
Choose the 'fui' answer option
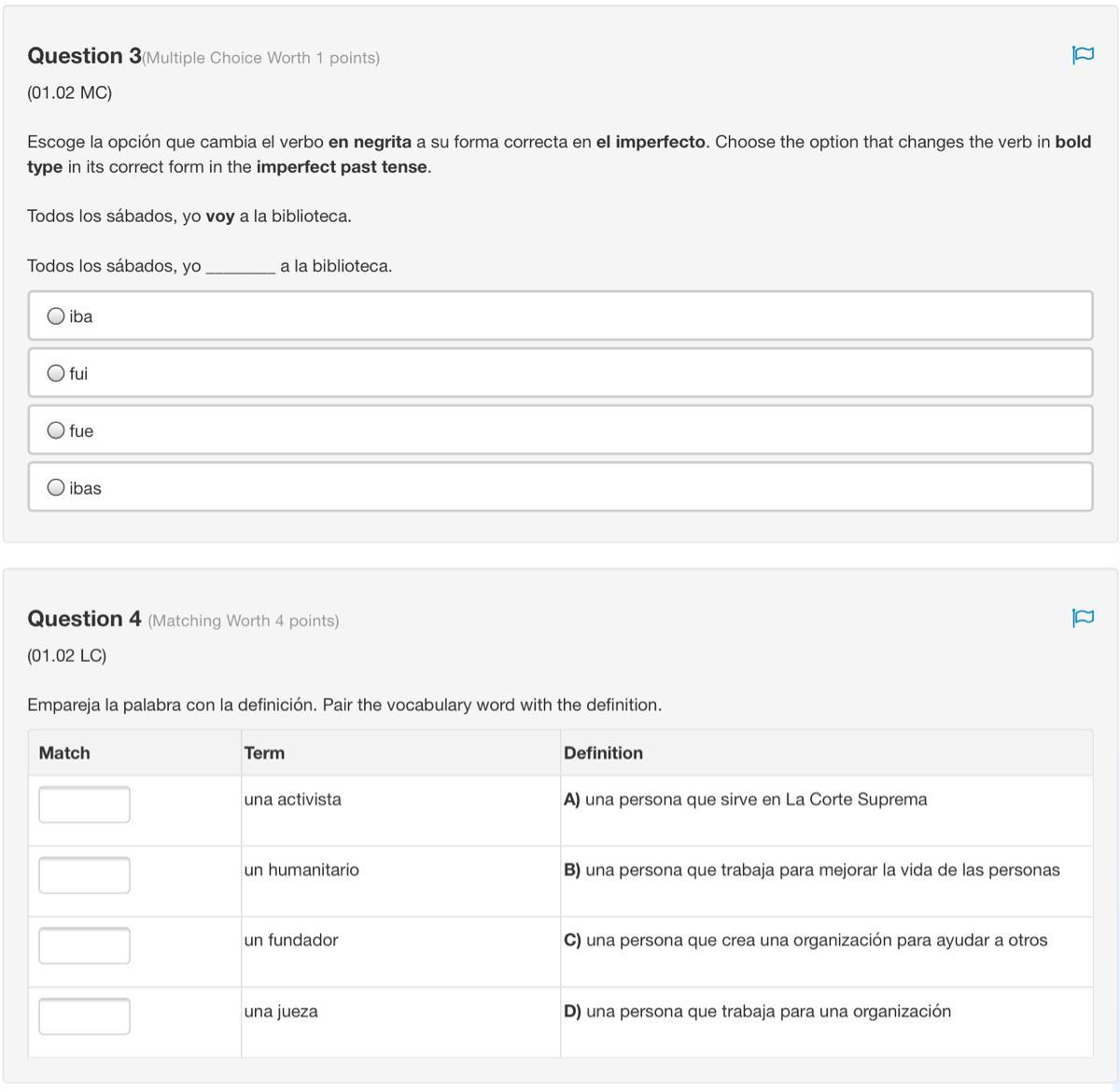(x=56, y=373)
